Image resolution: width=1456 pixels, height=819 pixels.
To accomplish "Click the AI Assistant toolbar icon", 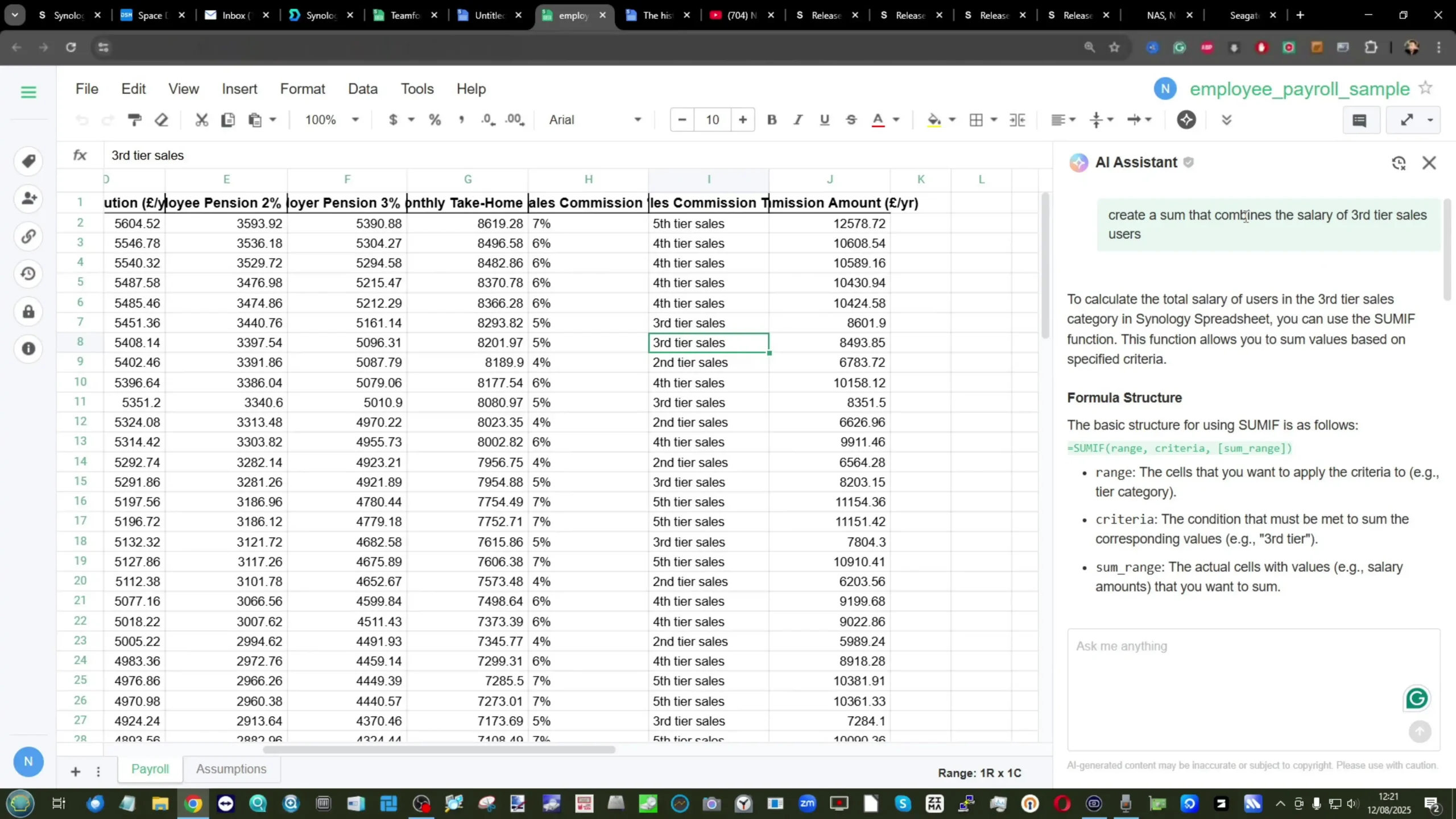I will coord(1186,119).
